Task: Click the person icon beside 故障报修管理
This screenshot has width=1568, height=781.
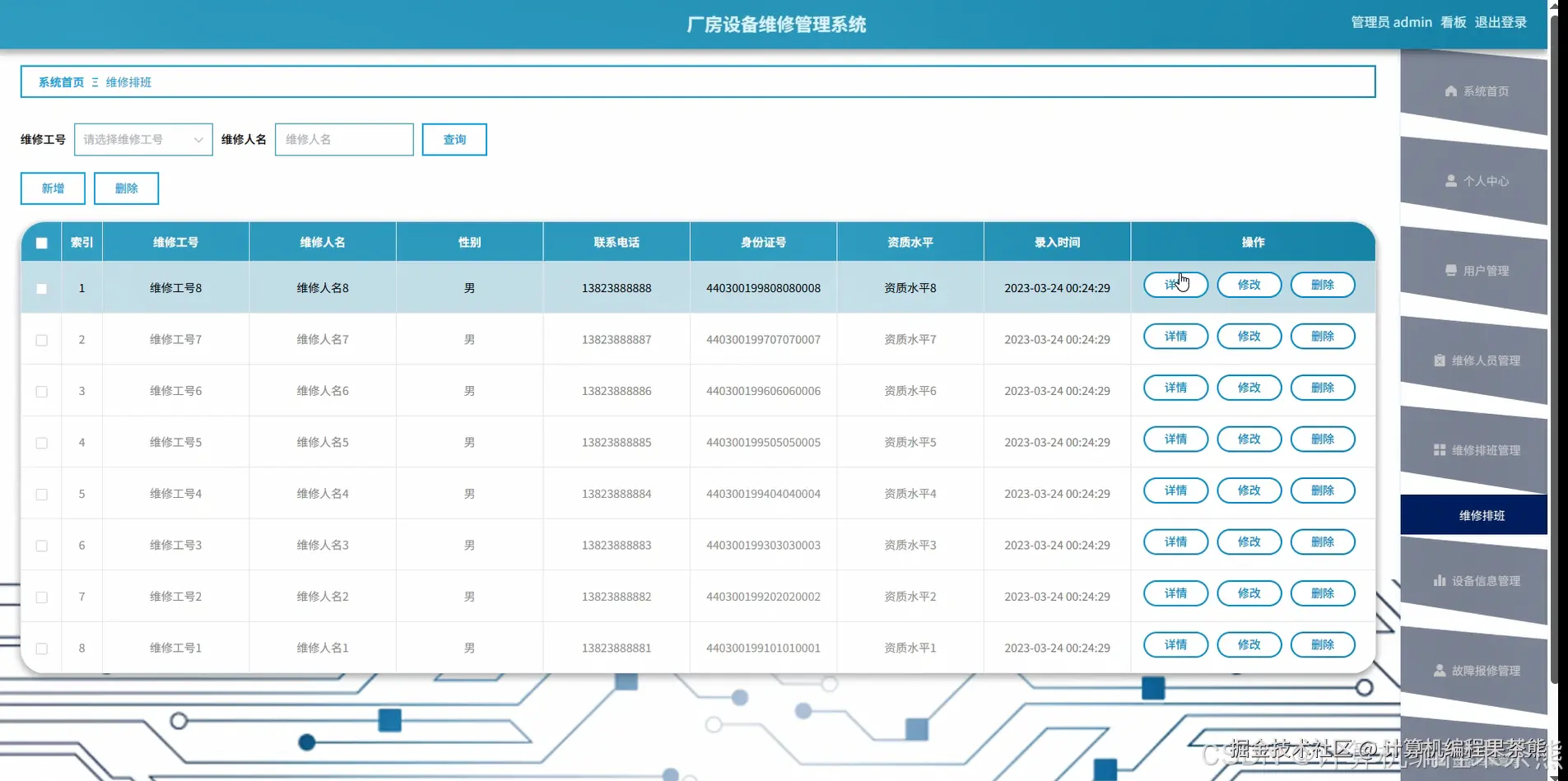Action: [x=1439, y=671]
